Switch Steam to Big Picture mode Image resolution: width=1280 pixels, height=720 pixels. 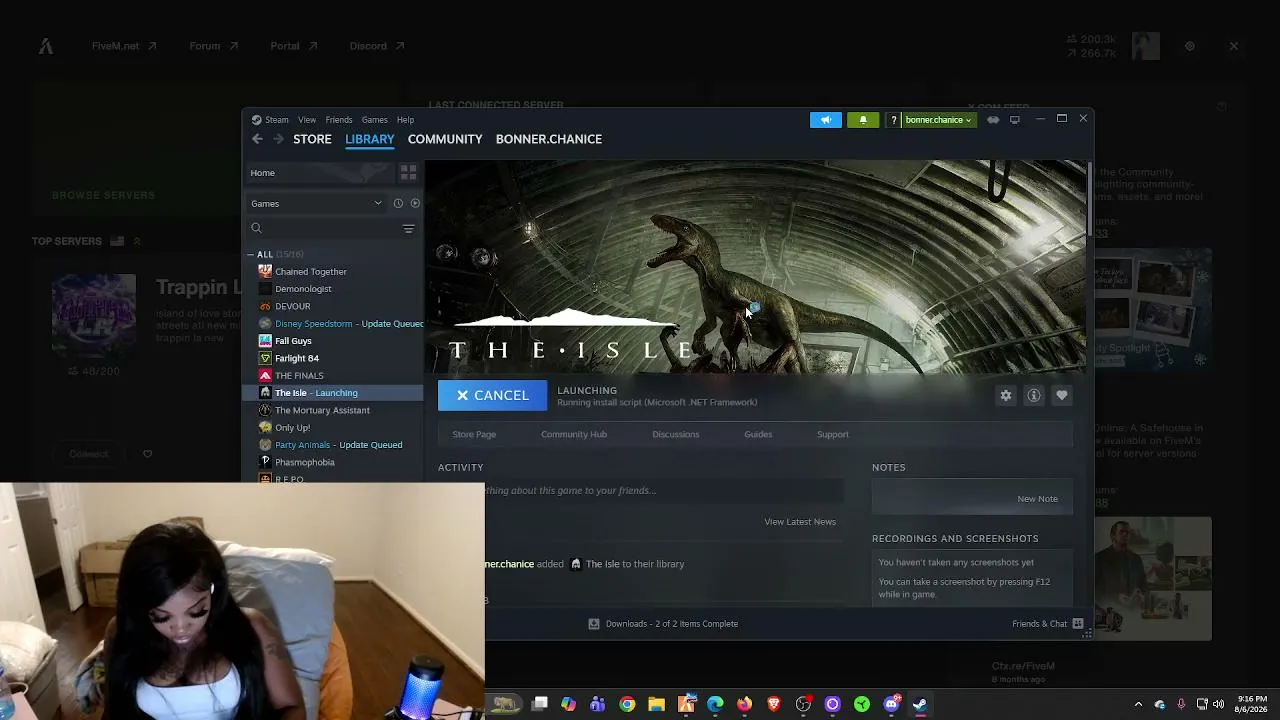pyautogui.click(x=1015, y=120)
